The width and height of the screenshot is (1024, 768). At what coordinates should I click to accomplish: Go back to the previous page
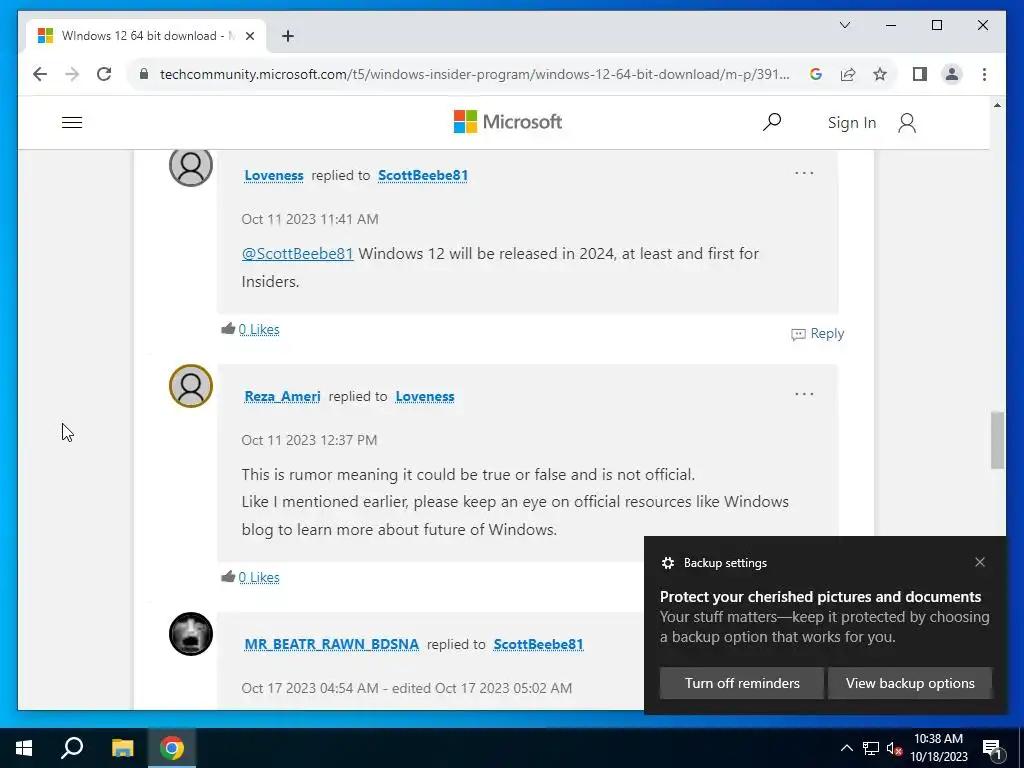pos(40,74)
